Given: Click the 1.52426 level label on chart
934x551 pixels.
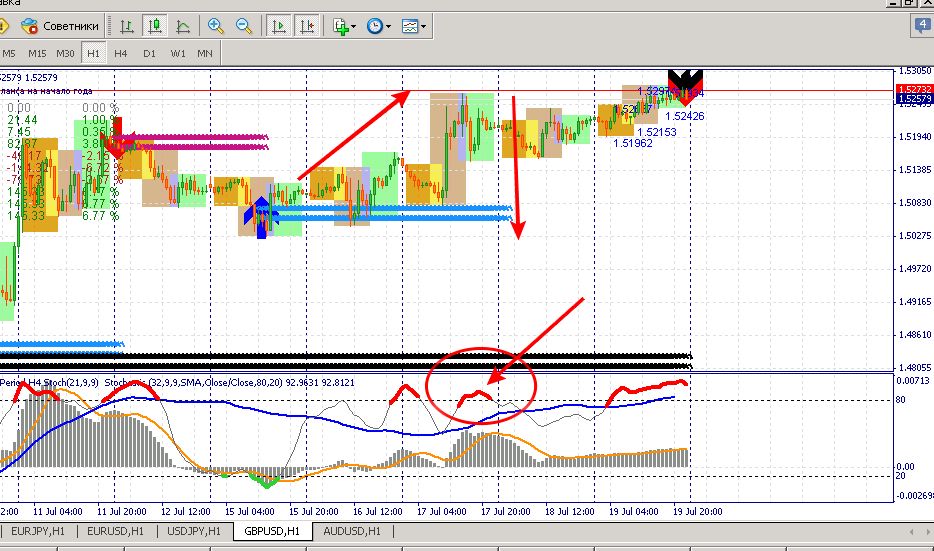Looking at the screenshot, I should coord(684,117).
